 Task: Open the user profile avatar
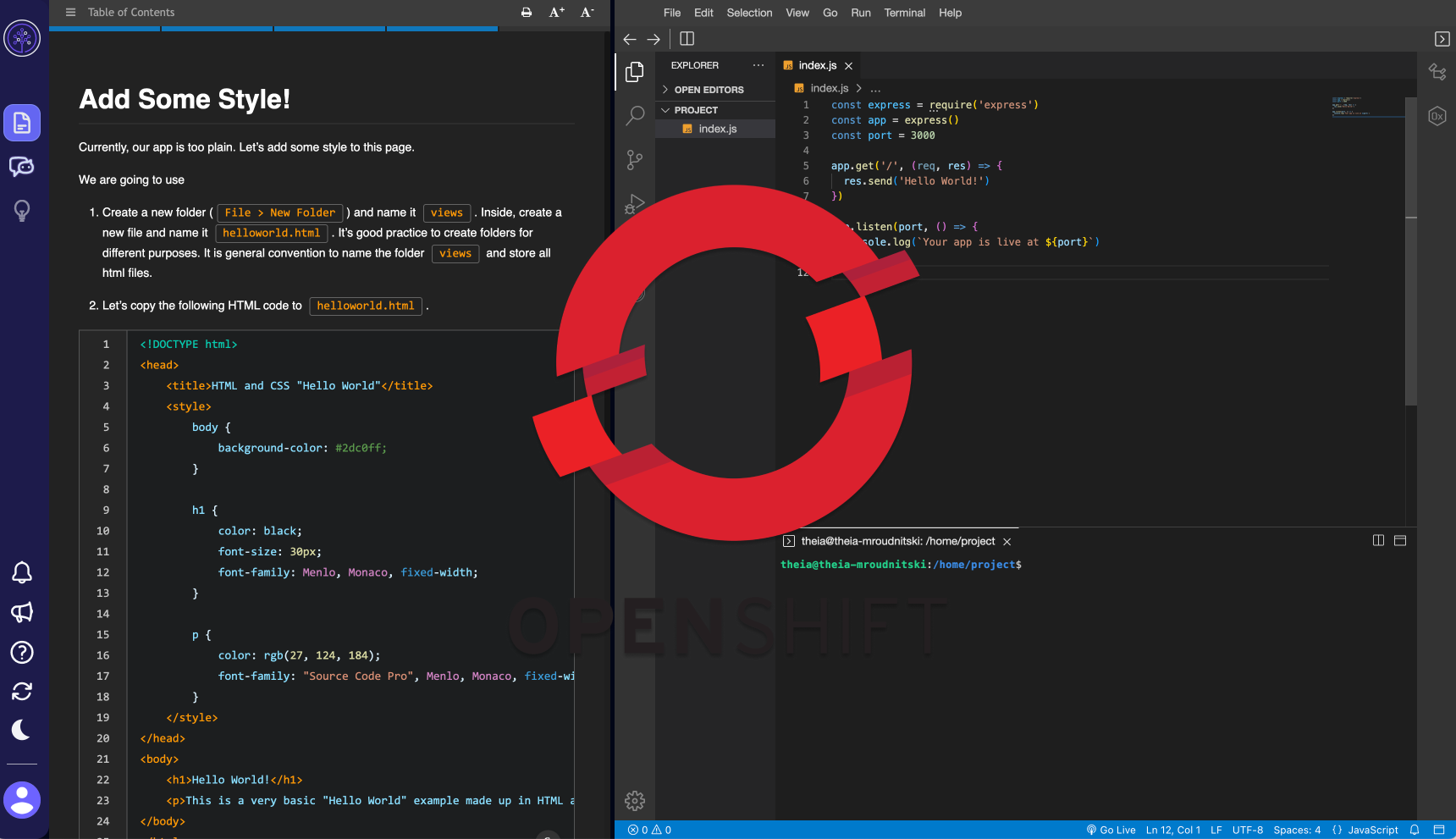[x=22, y=800]
